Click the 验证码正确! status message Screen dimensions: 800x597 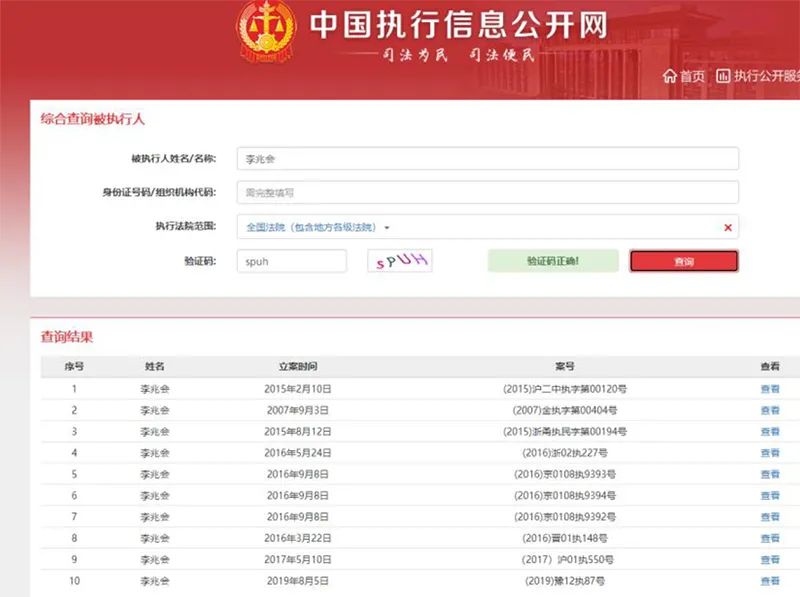coord(553,261)
